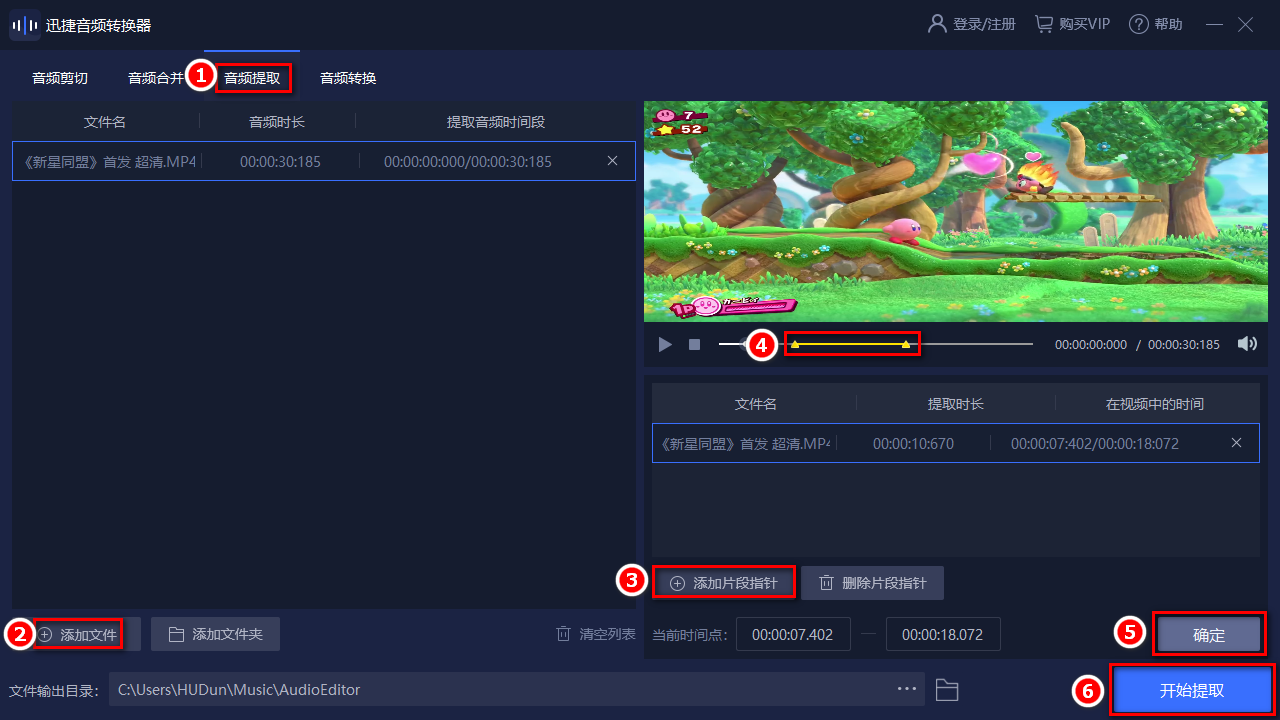The width and height of the screenshot is (1280, 720).
Task: Edit the end time field 00:00:18.072
Action: tap(943, 634)
